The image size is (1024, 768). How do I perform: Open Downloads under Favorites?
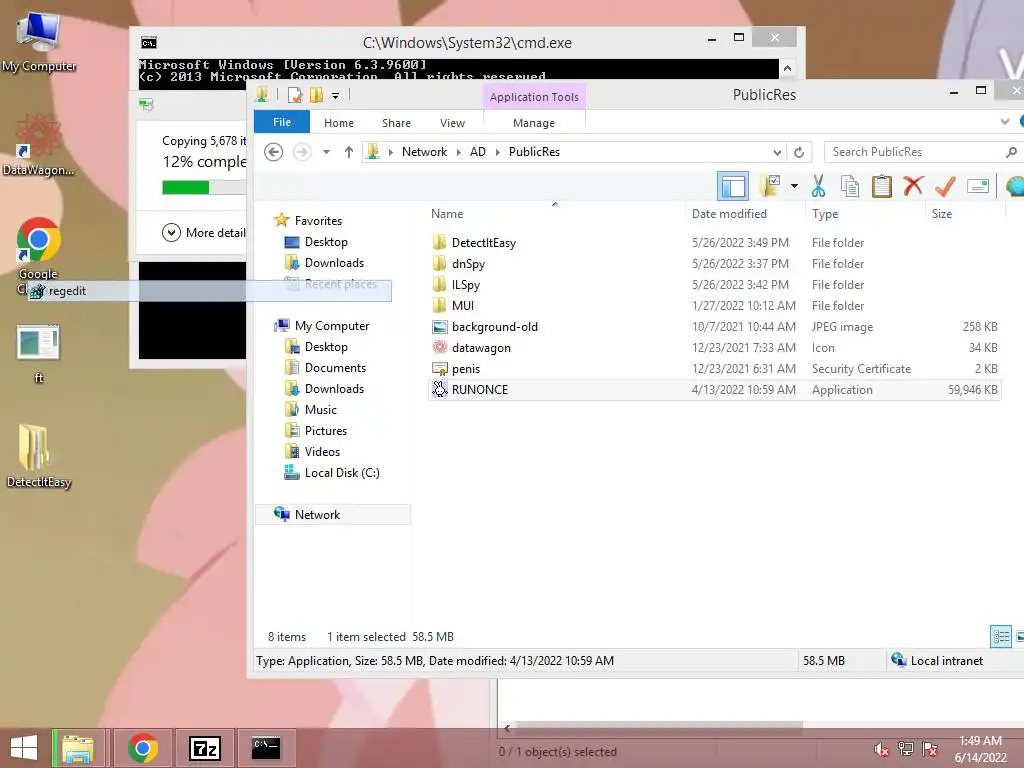pyautogui.click(x=334, y=263)
